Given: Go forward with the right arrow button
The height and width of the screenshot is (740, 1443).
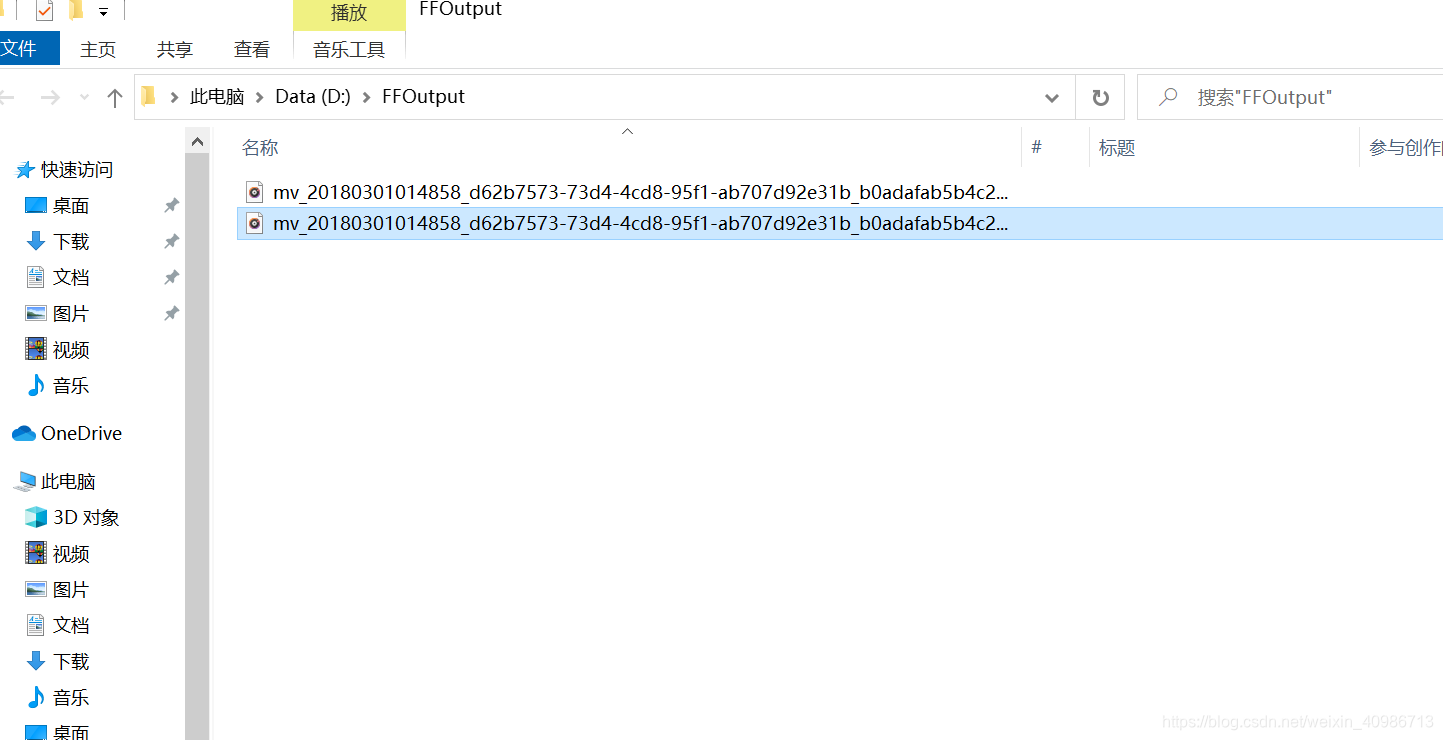Looking at the screenshot, I should (49, 97).
